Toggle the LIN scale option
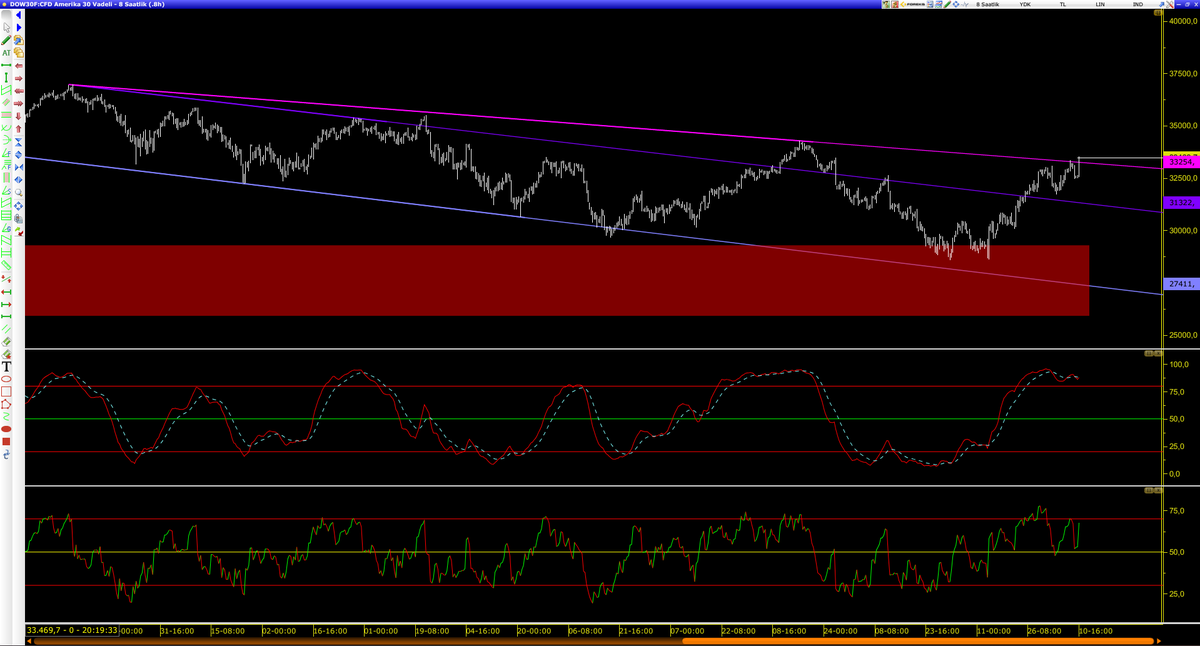1200x646 pixels. [1100, 5]
